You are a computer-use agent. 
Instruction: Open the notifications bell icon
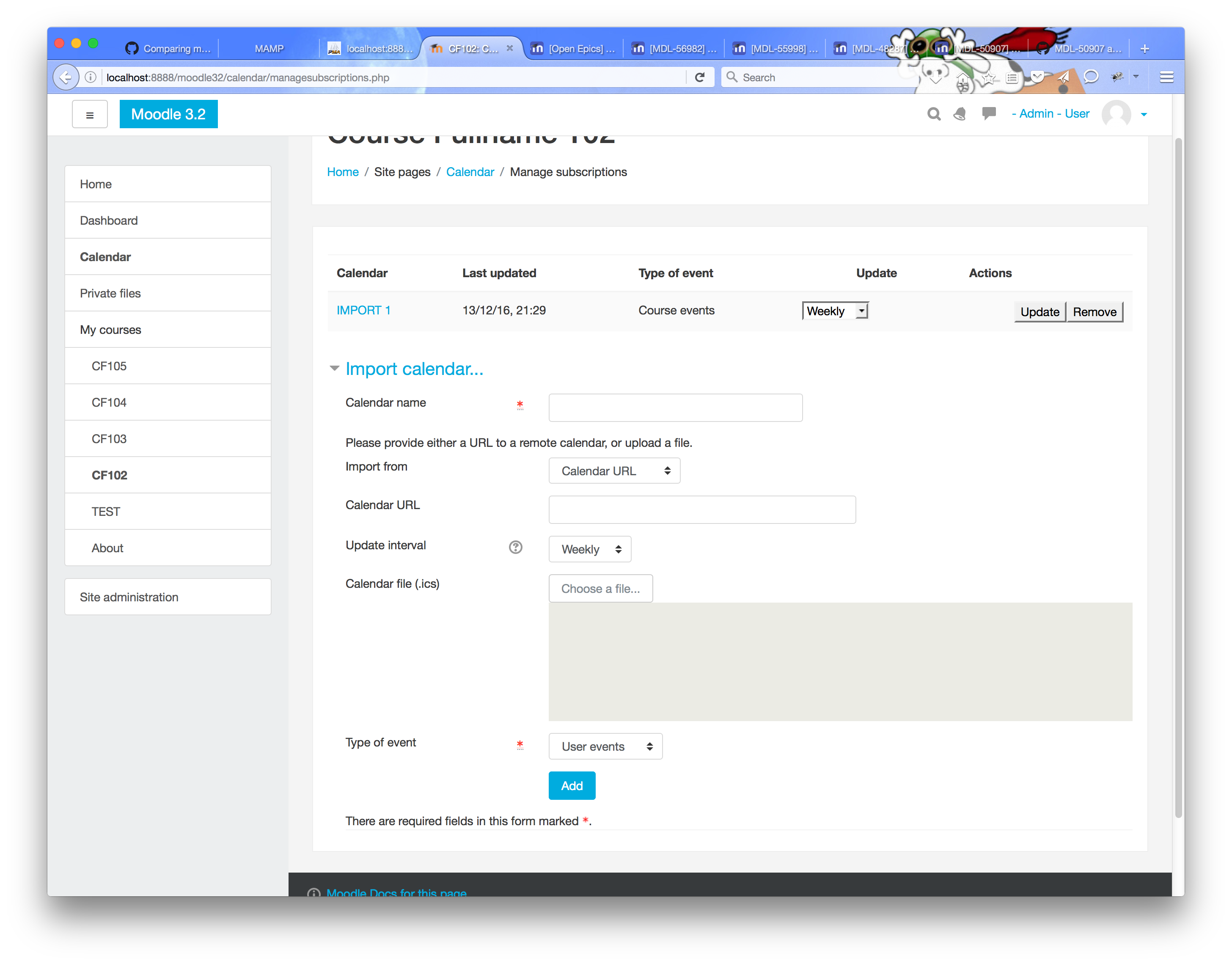tap(960, 114)
